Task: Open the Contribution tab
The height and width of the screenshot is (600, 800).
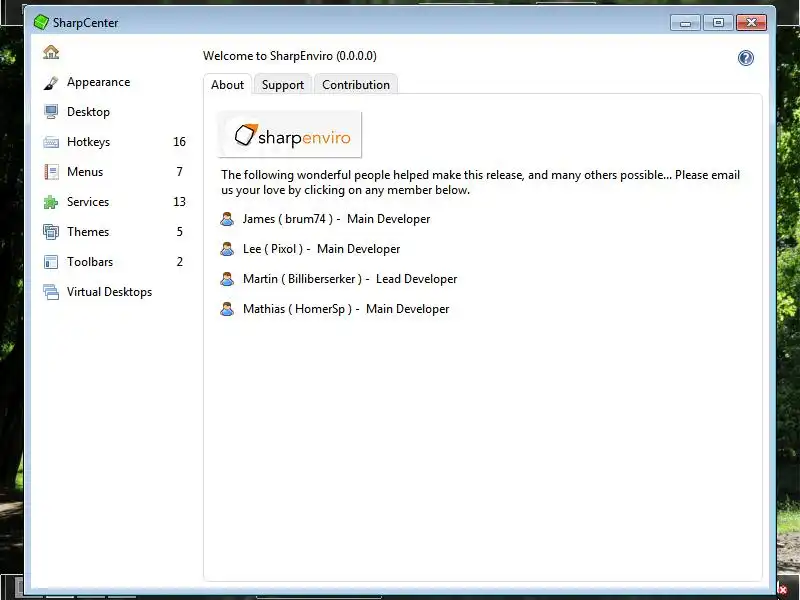Action: click(356, 85)
